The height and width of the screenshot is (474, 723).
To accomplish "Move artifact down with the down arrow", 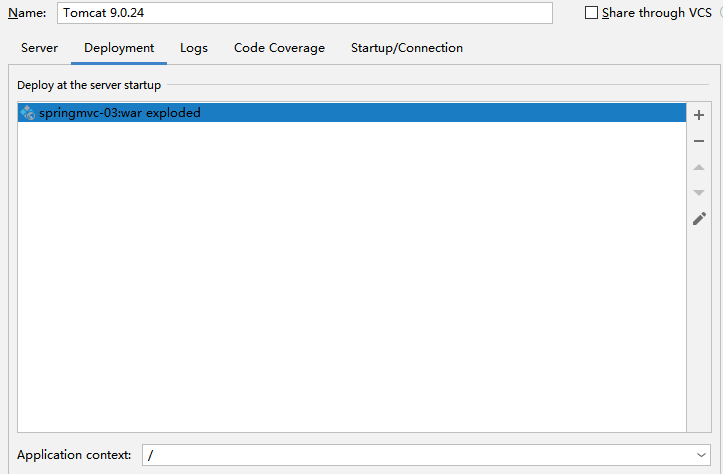I will (699, 193).
